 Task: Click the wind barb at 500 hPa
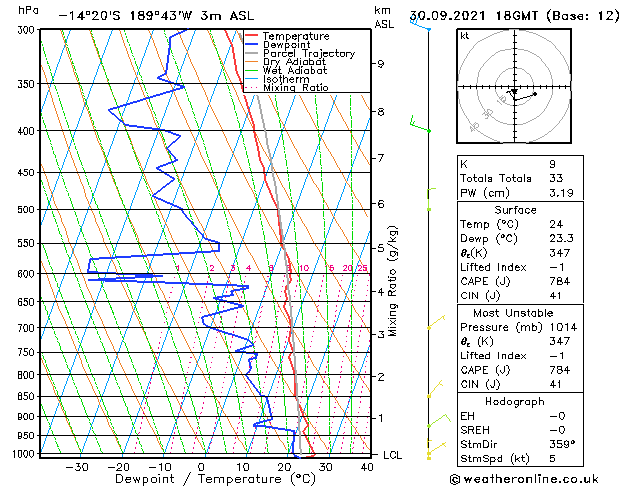[431, 199]
